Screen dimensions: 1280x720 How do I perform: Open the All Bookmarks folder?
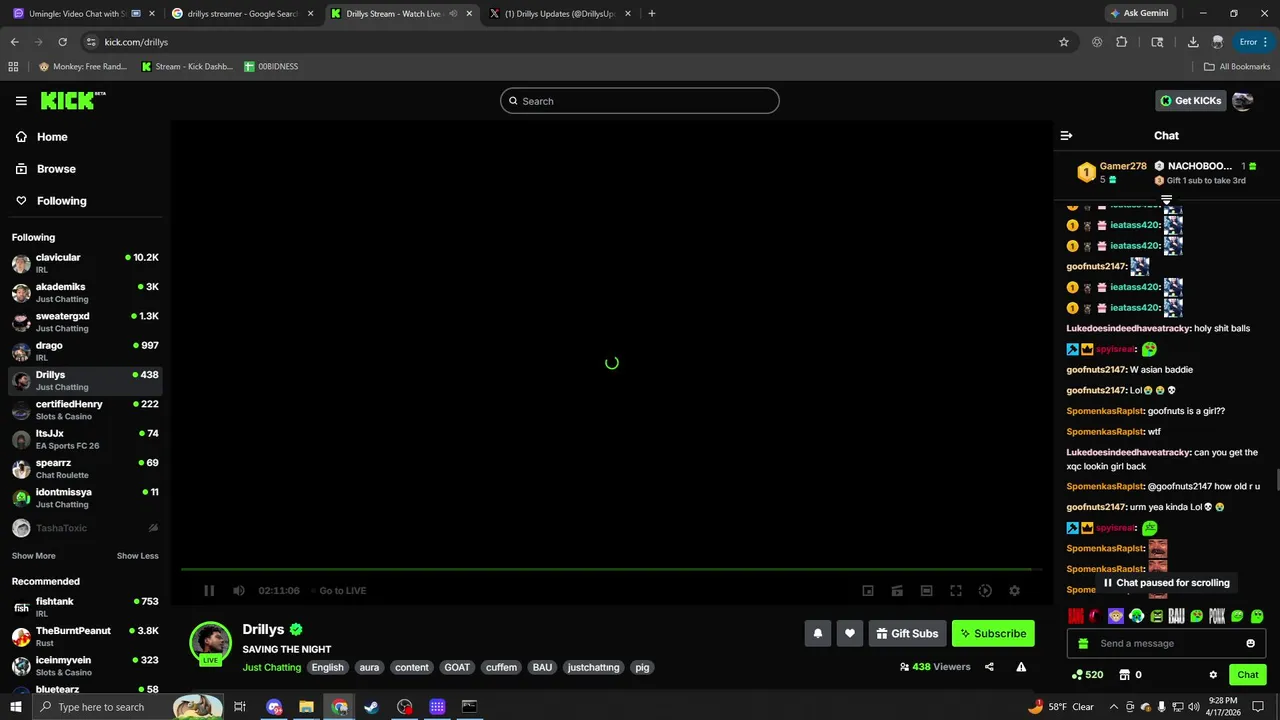(x=1237, y=67)
